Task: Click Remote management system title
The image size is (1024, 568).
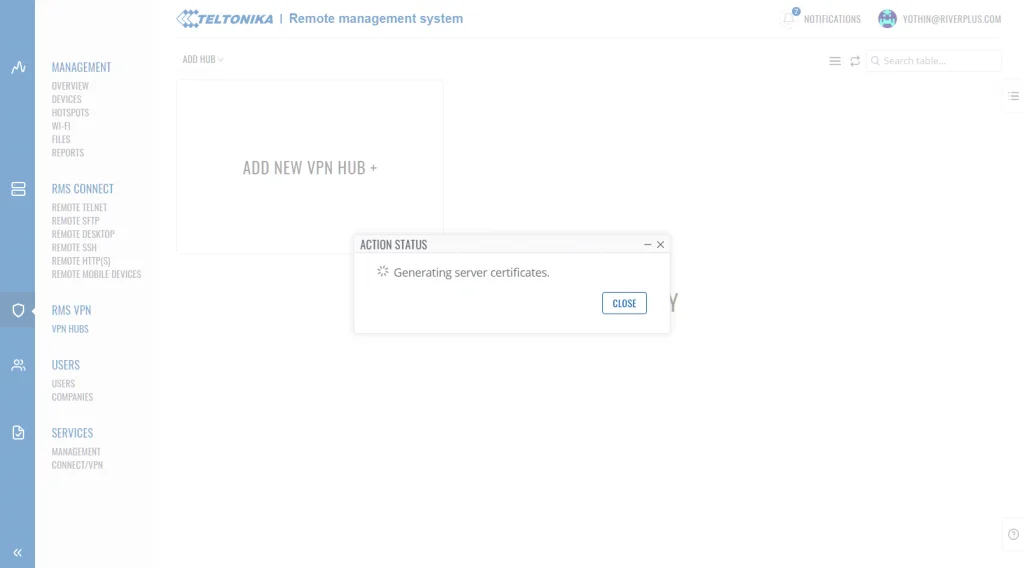Action: pyautogui.click(x=376, y=19)
